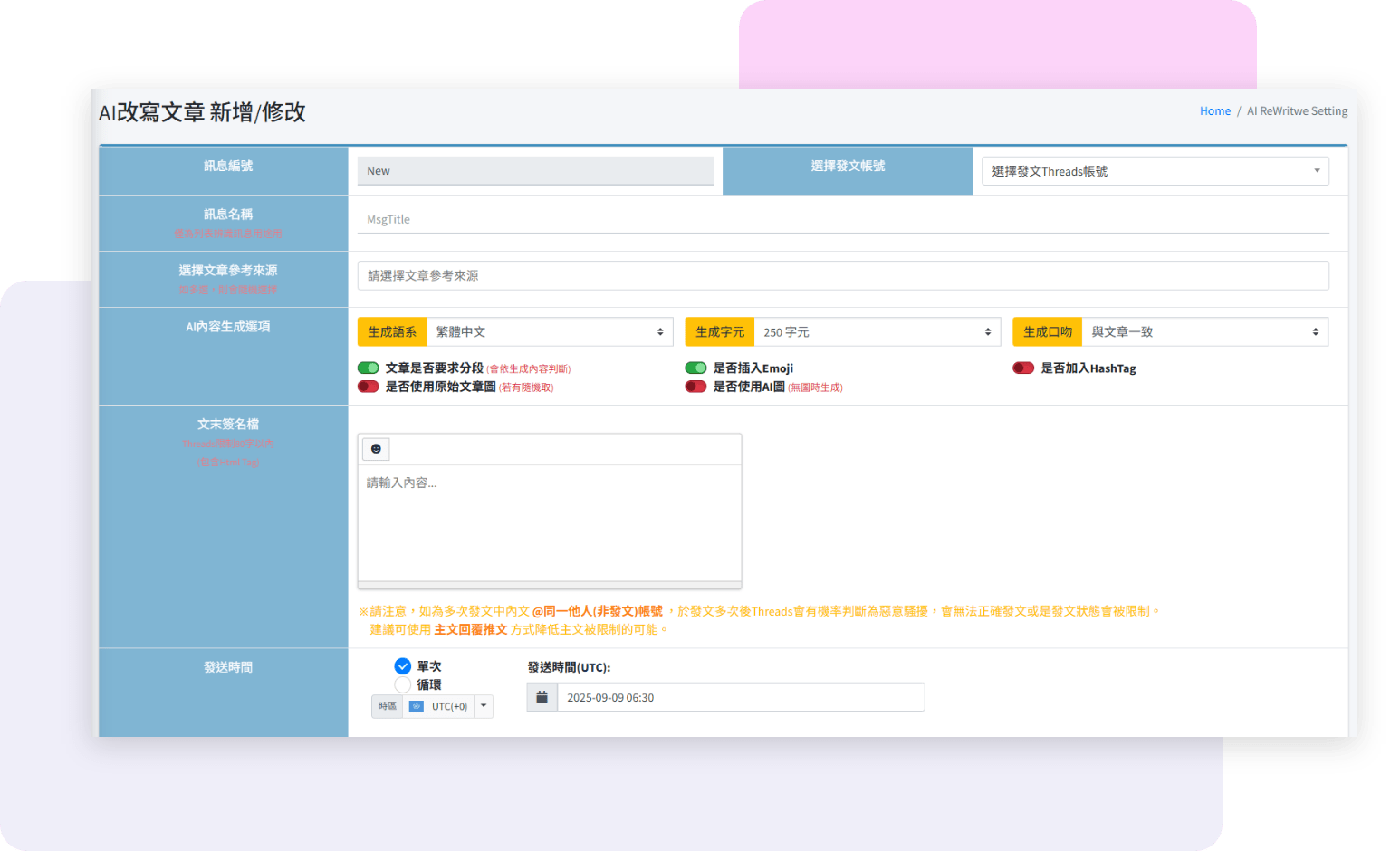Screen dimensions: 1400x851
Task: Open the 生成字元 250 字元 dropdown
Action: [877, 332]
